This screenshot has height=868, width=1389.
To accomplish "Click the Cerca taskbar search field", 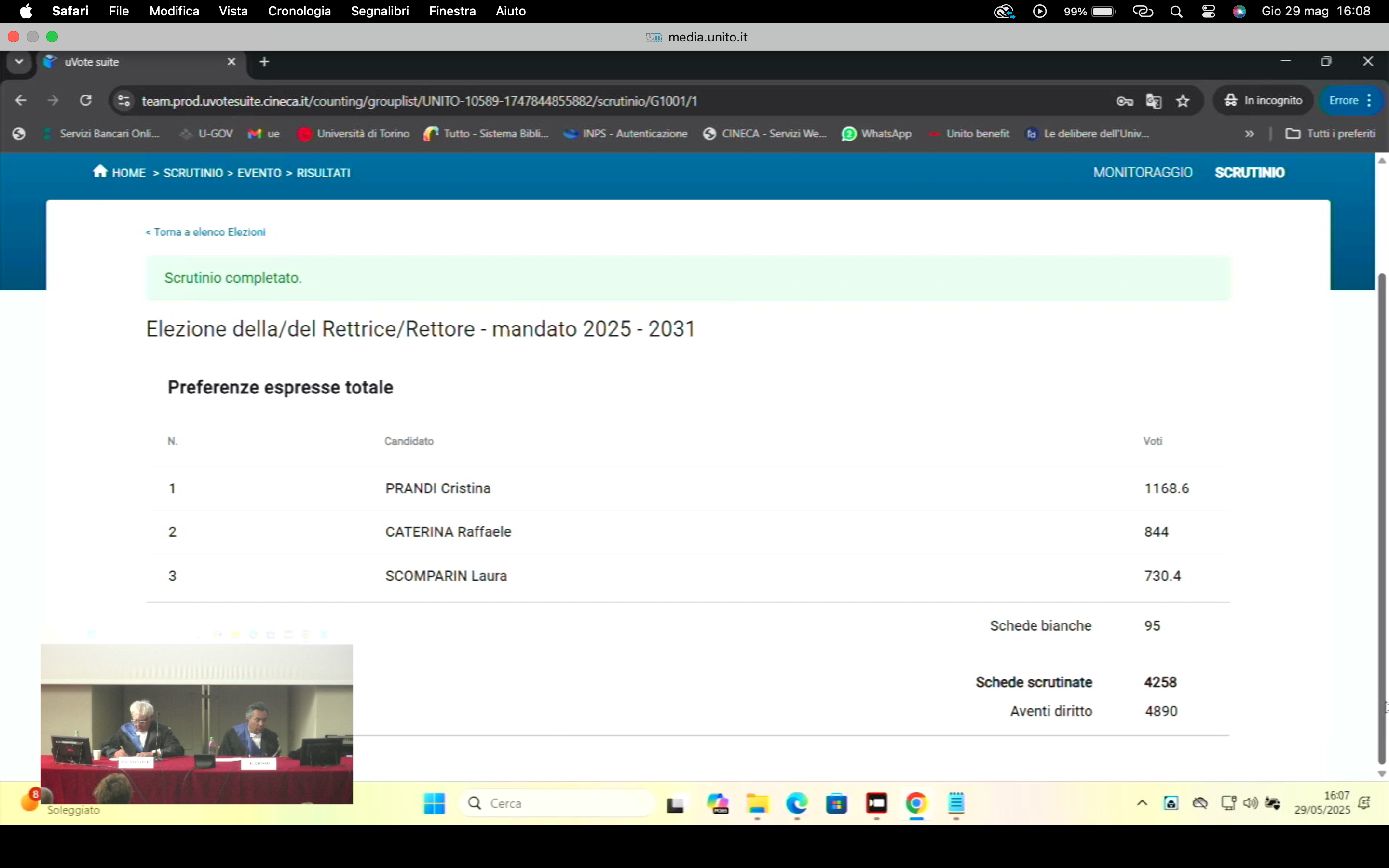I will click(x=557, y=803).
